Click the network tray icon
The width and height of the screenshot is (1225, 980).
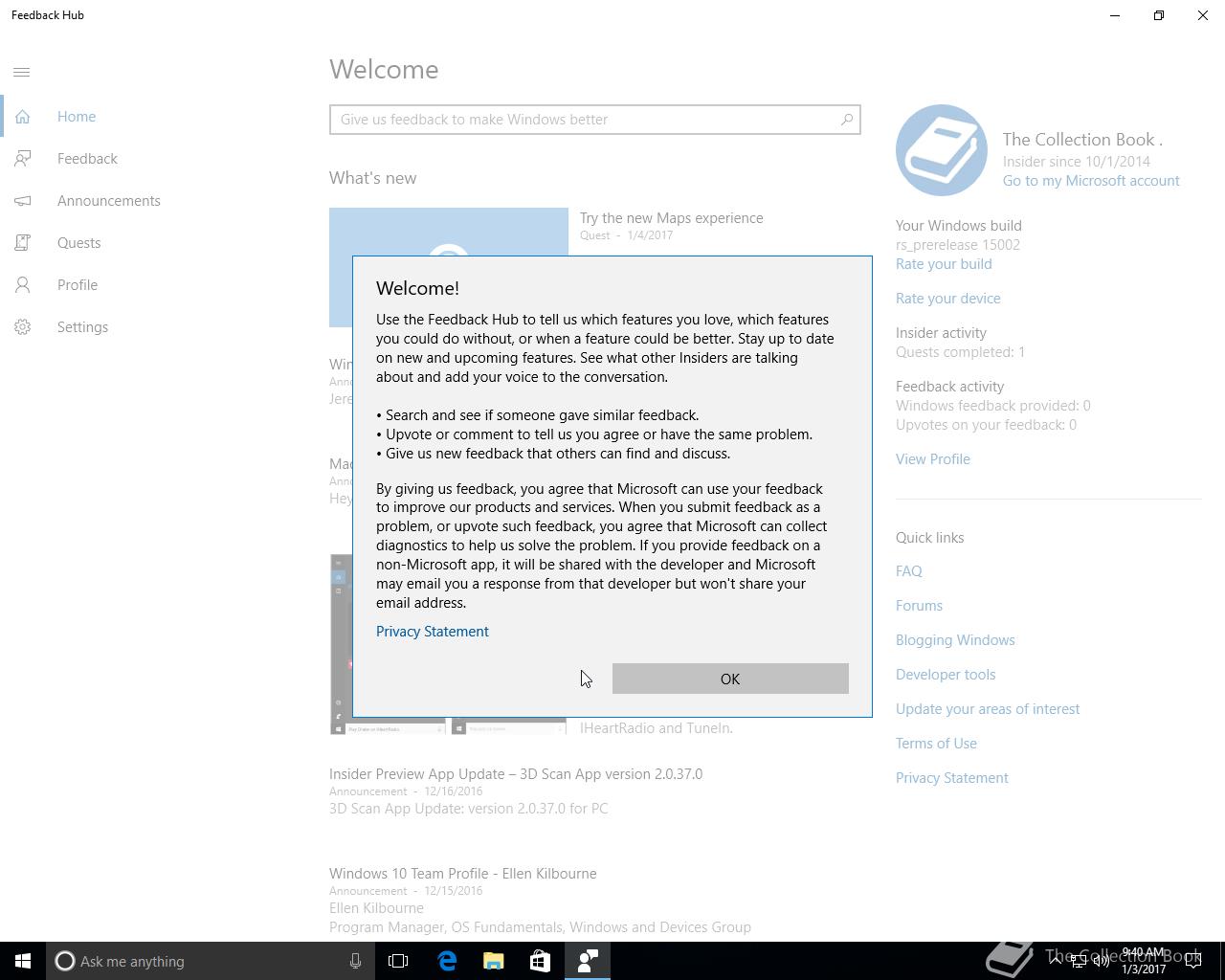point(1079,961)
